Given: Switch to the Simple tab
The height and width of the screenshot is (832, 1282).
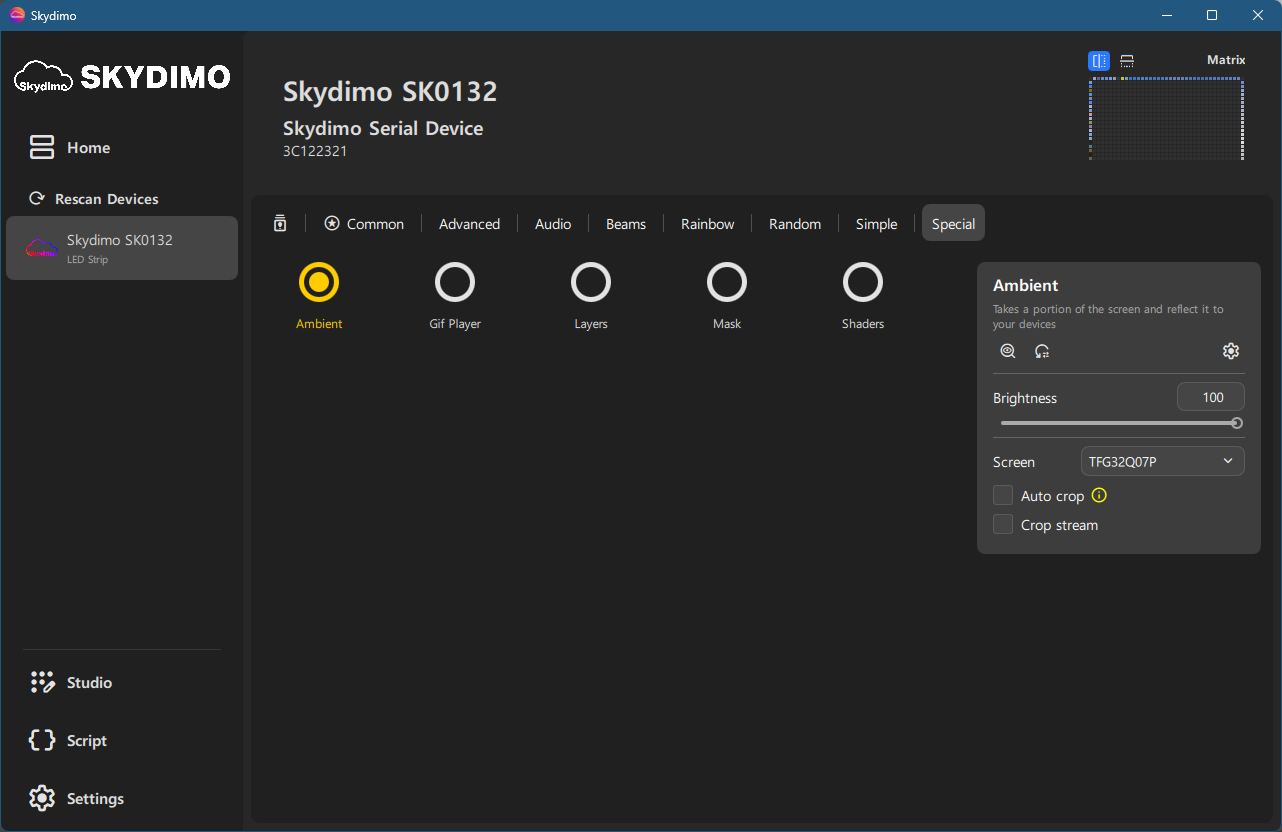Looking at the screenshot, I should 876,224.
